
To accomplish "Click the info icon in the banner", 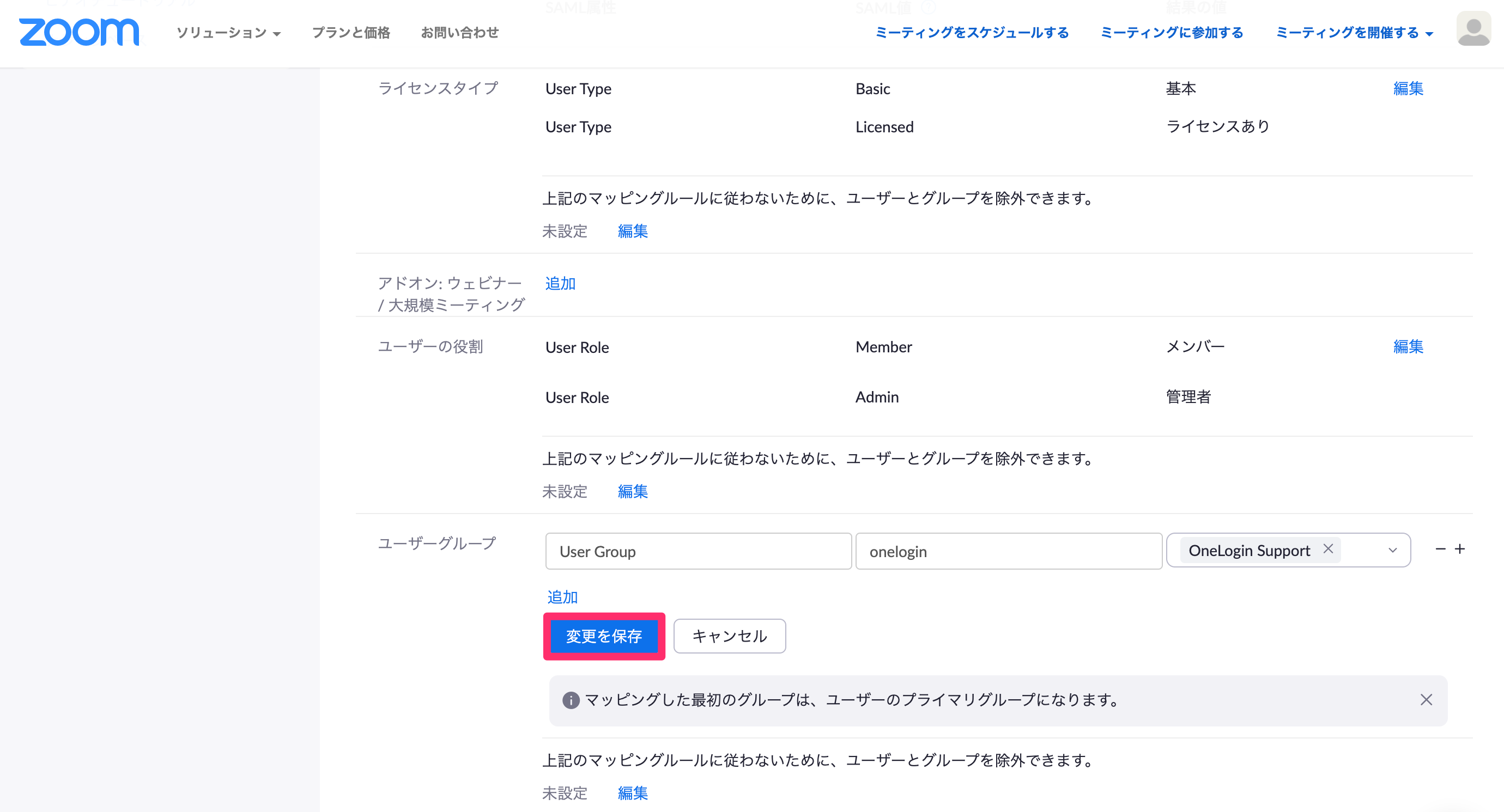I will 571,700.
